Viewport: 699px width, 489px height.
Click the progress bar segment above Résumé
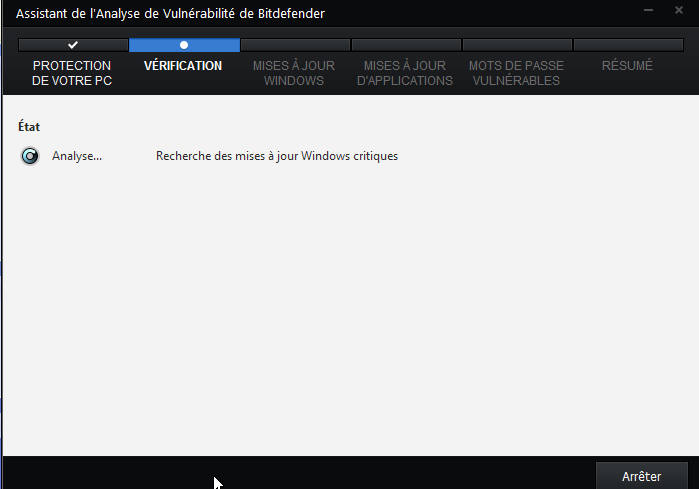(629, 45)
